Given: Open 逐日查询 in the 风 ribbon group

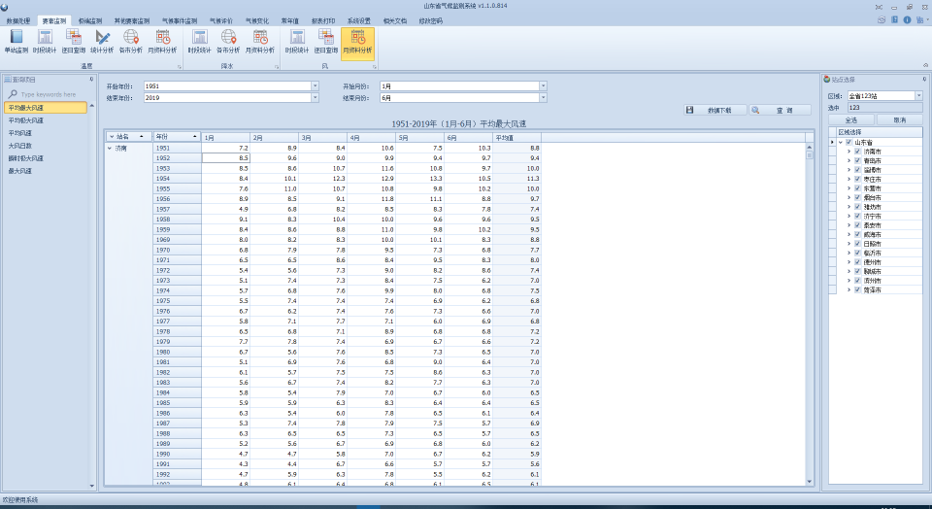Looking at the screenshot, I should click(326, 41).
